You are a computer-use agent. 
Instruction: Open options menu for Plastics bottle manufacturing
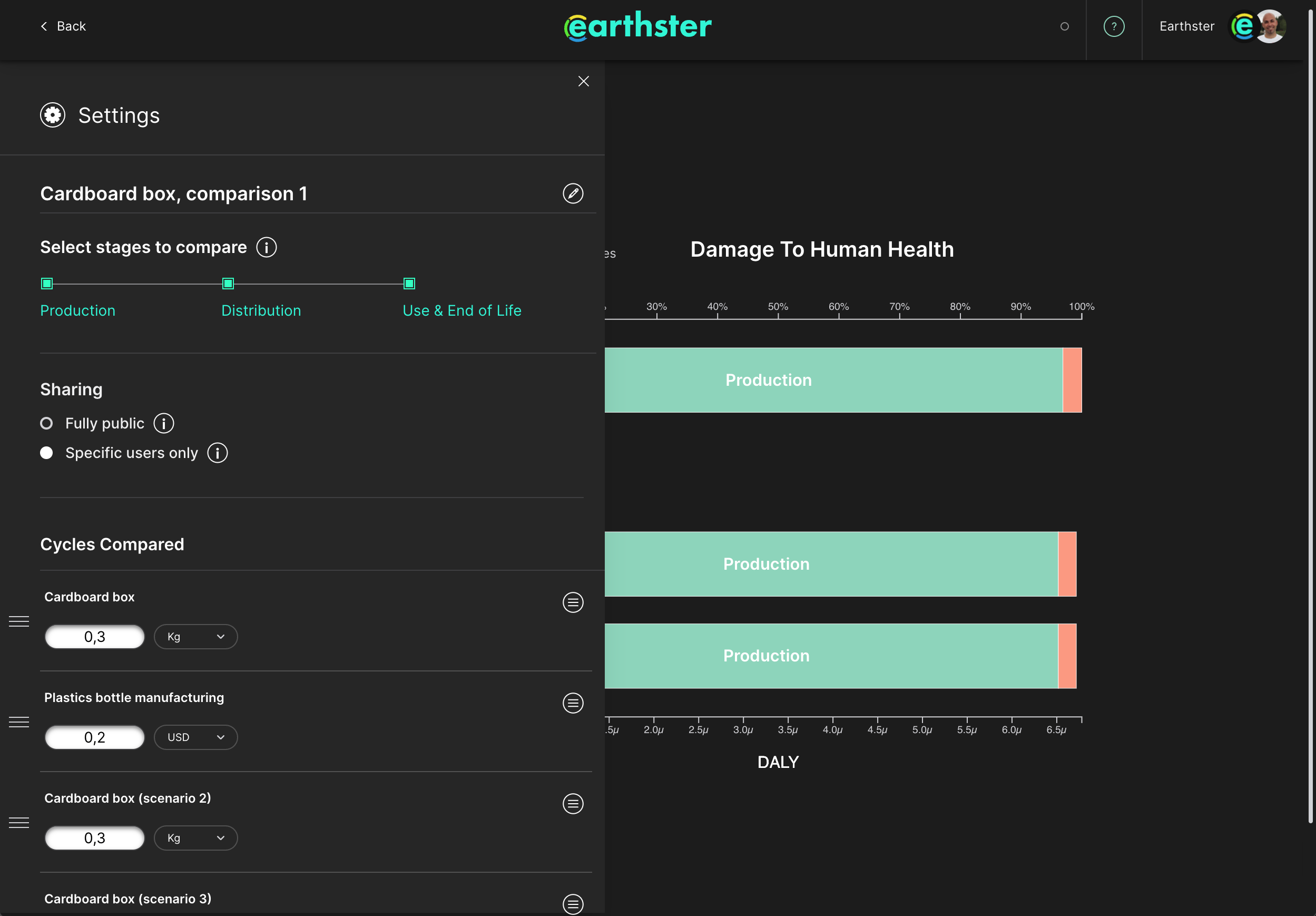(573, 703)
